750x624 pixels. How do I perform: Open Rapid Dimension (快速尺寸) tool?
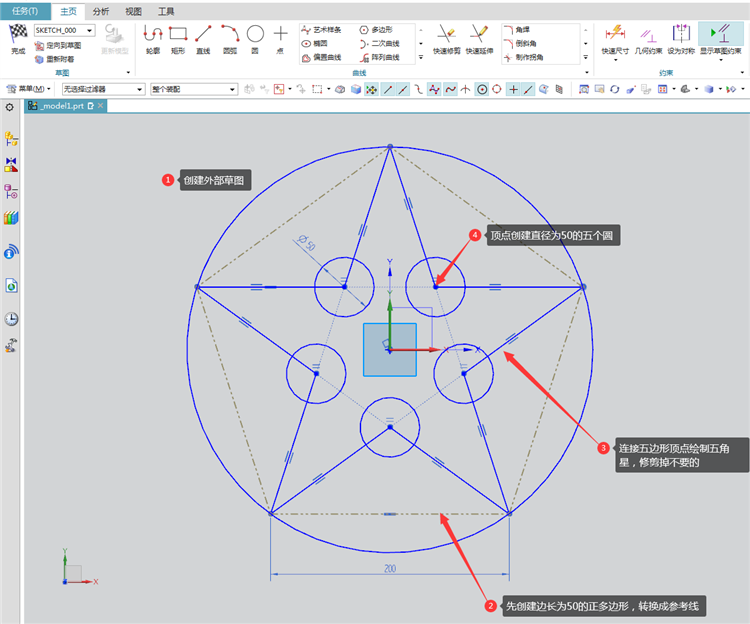615,38
